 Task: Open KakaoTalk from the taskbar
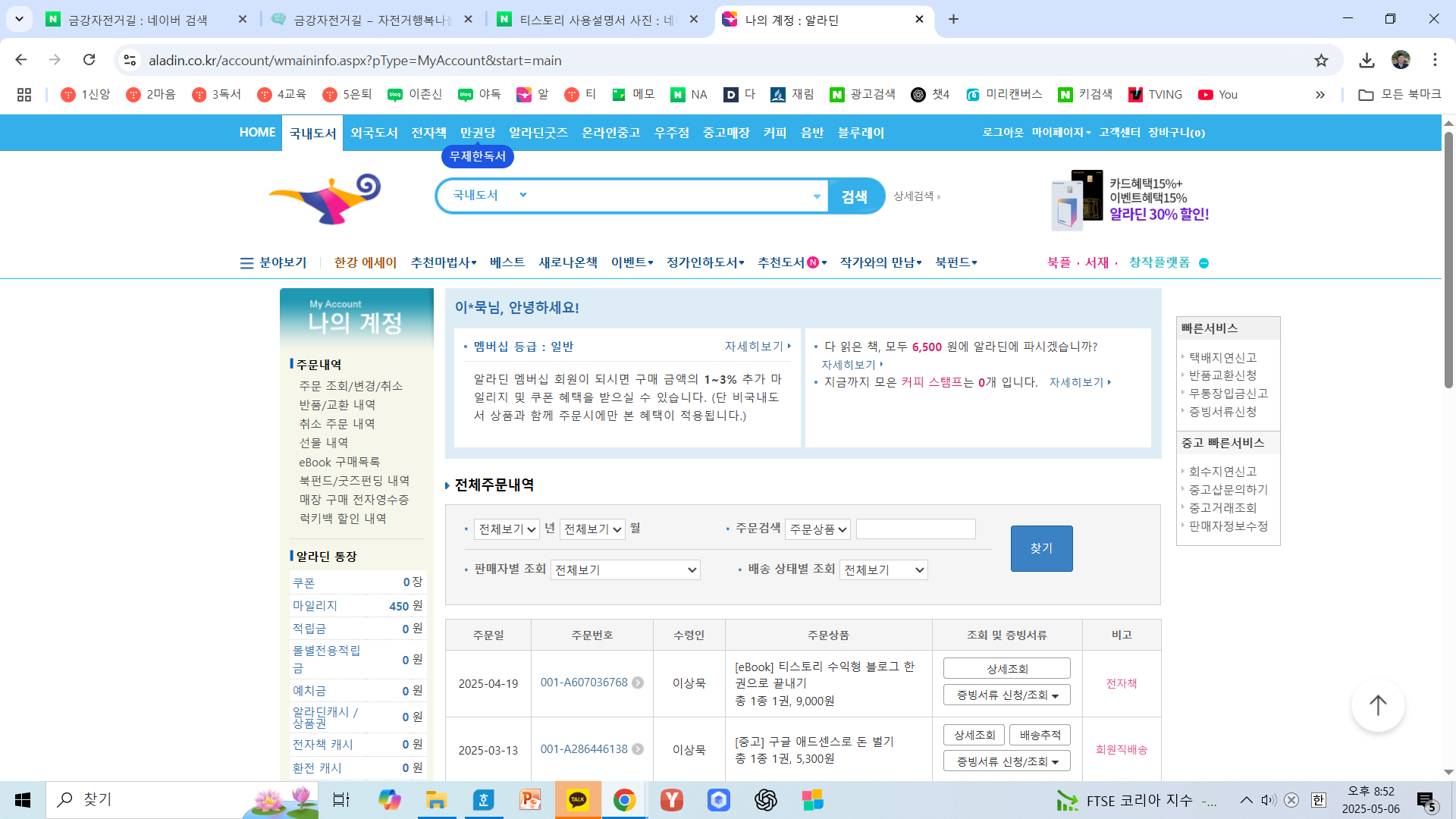[578, 799]
